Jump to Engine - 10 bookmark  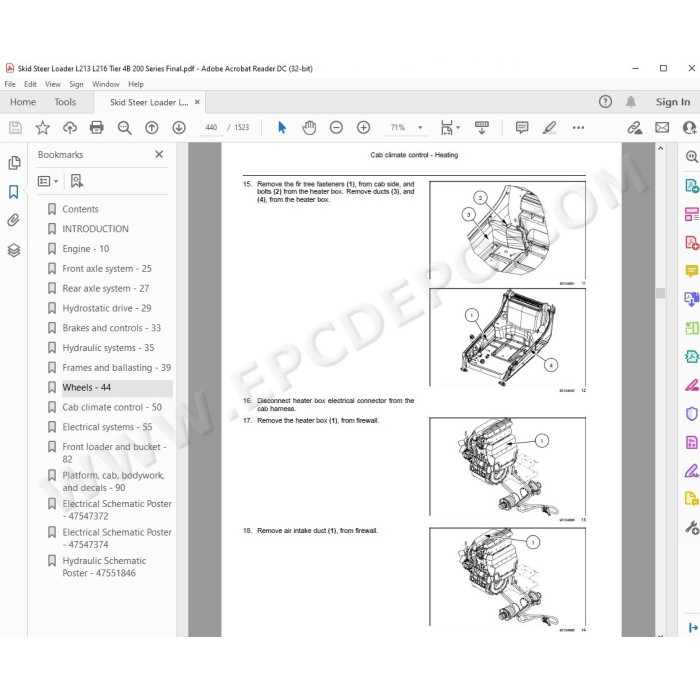pyautogui.click(x=86, y=249)
